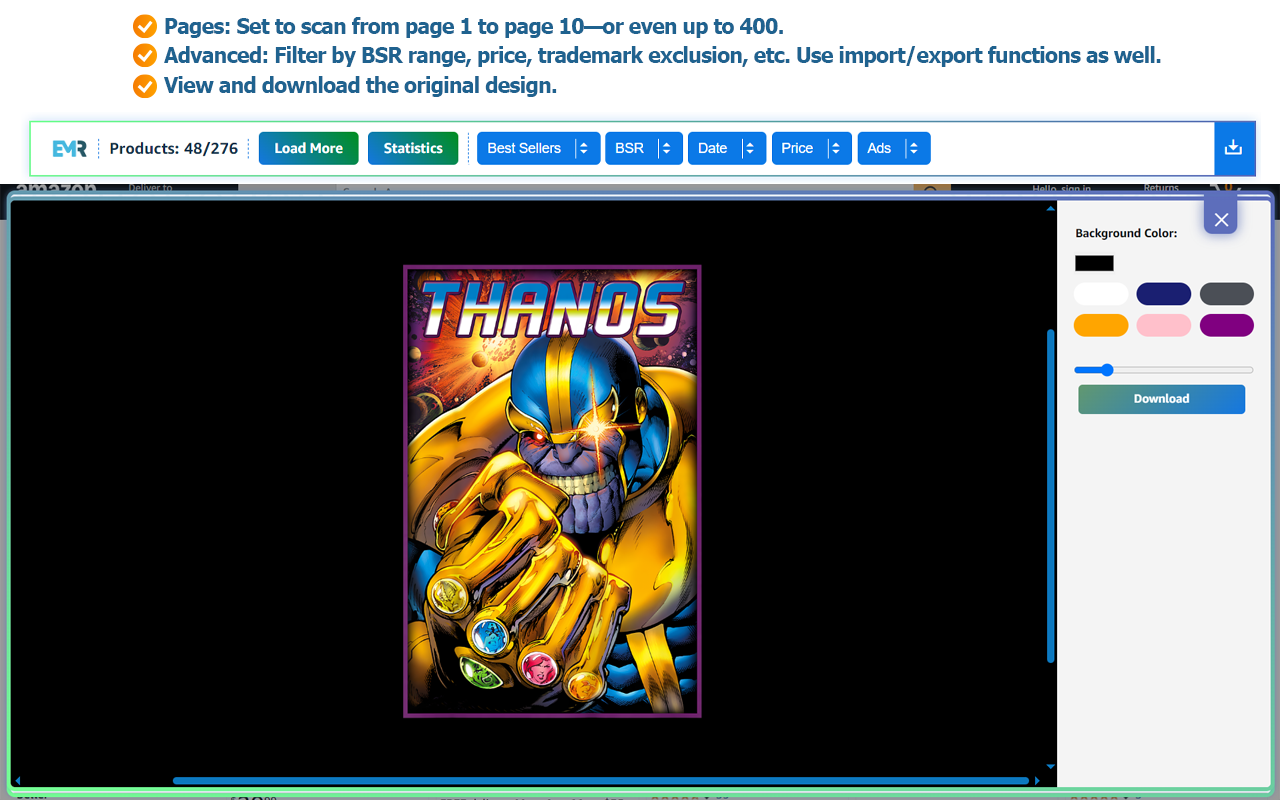The image size is (1280, 800).
Task: Click the down arrow of the vertical scrollbar
Action: tap(1050, 766)
